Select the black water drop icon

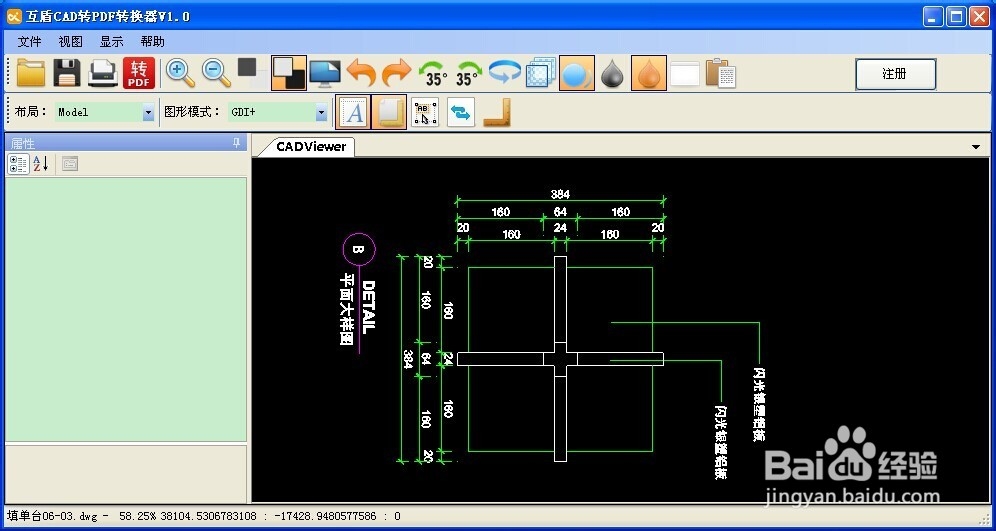coord(612,74)
